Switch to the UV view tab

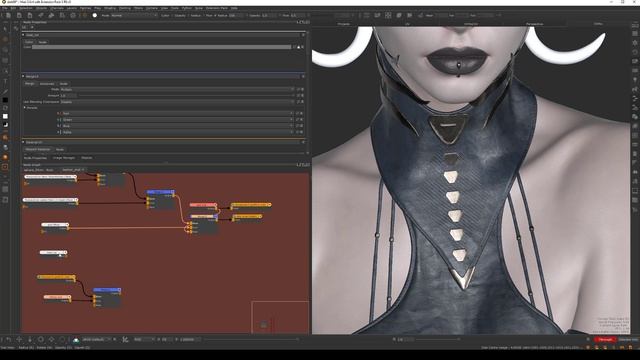407,24
